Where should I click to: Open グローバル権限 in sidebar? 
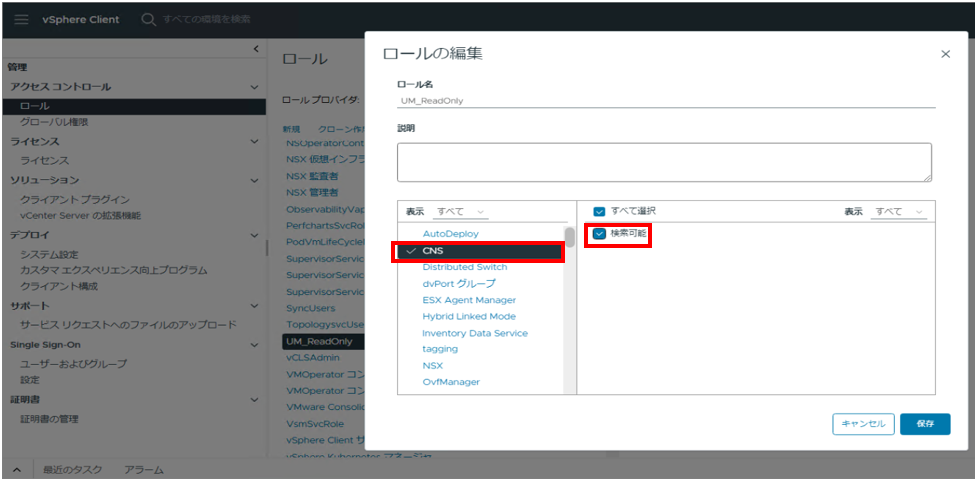pos(55,122)
